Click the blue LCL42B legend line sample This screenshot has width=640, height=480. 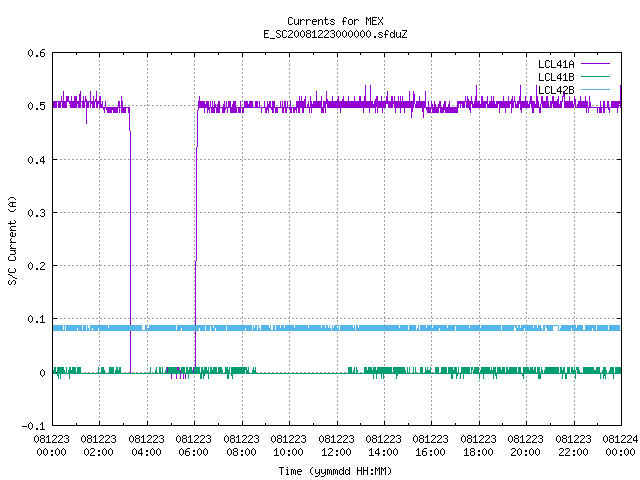coord(595,89)
